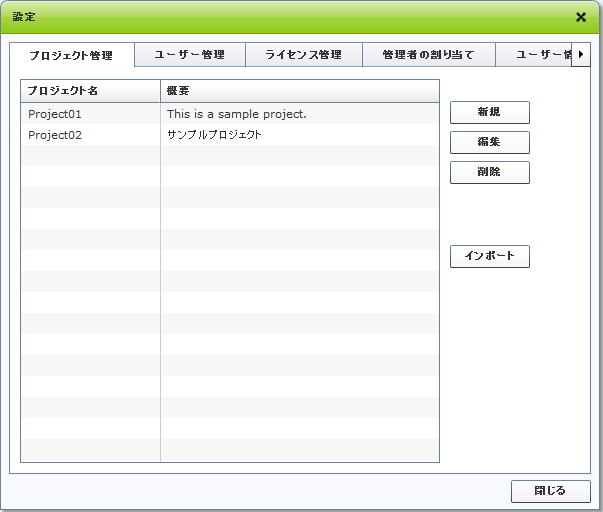The width and height of the screenshot is (603, 512).
Task: Click the サンプルプロジェクト description cell
Action: tap(300, 135)
